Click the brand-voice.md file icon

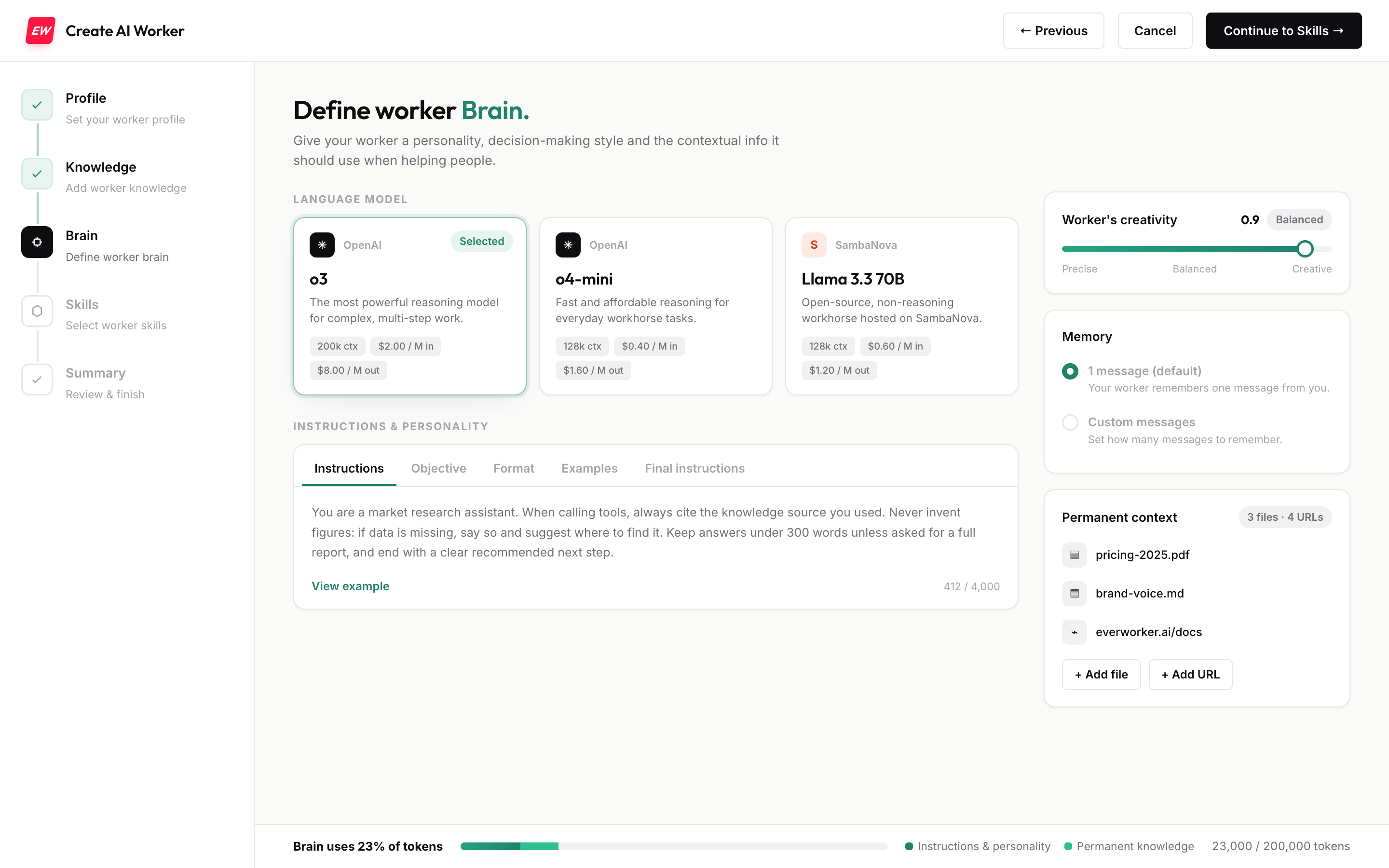tap(1075, 593)
